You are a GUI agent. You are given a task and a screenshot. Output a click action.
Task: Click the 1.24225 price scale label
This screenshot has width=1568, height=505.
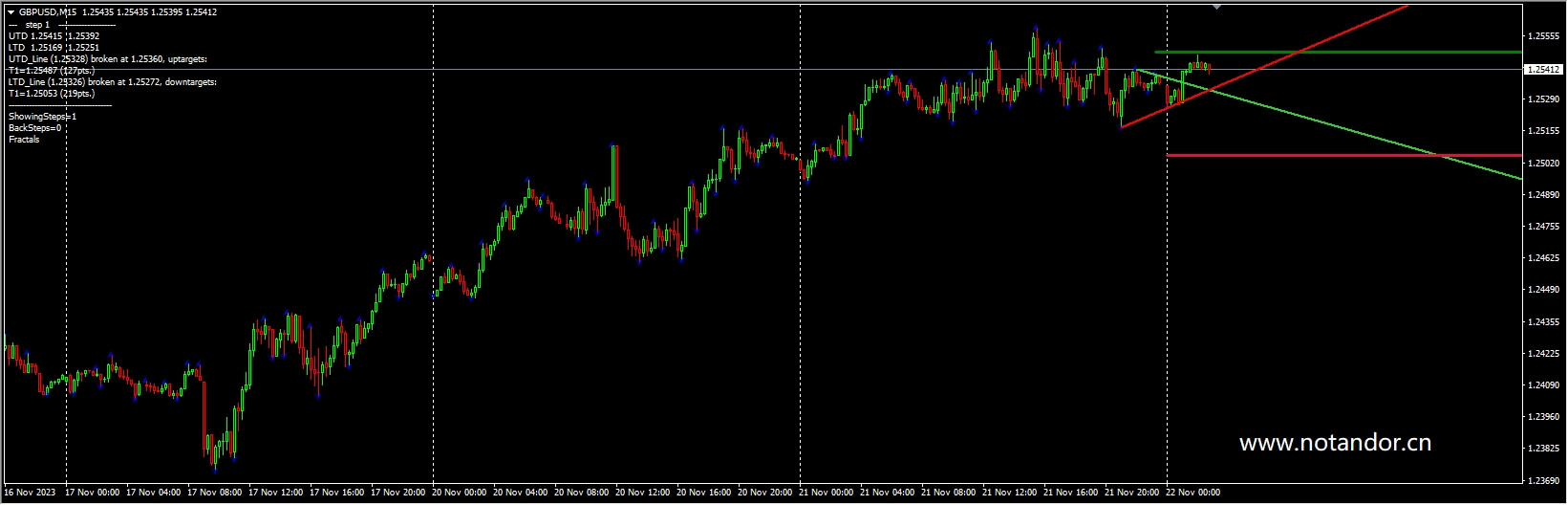click(x=1543, y=354)
